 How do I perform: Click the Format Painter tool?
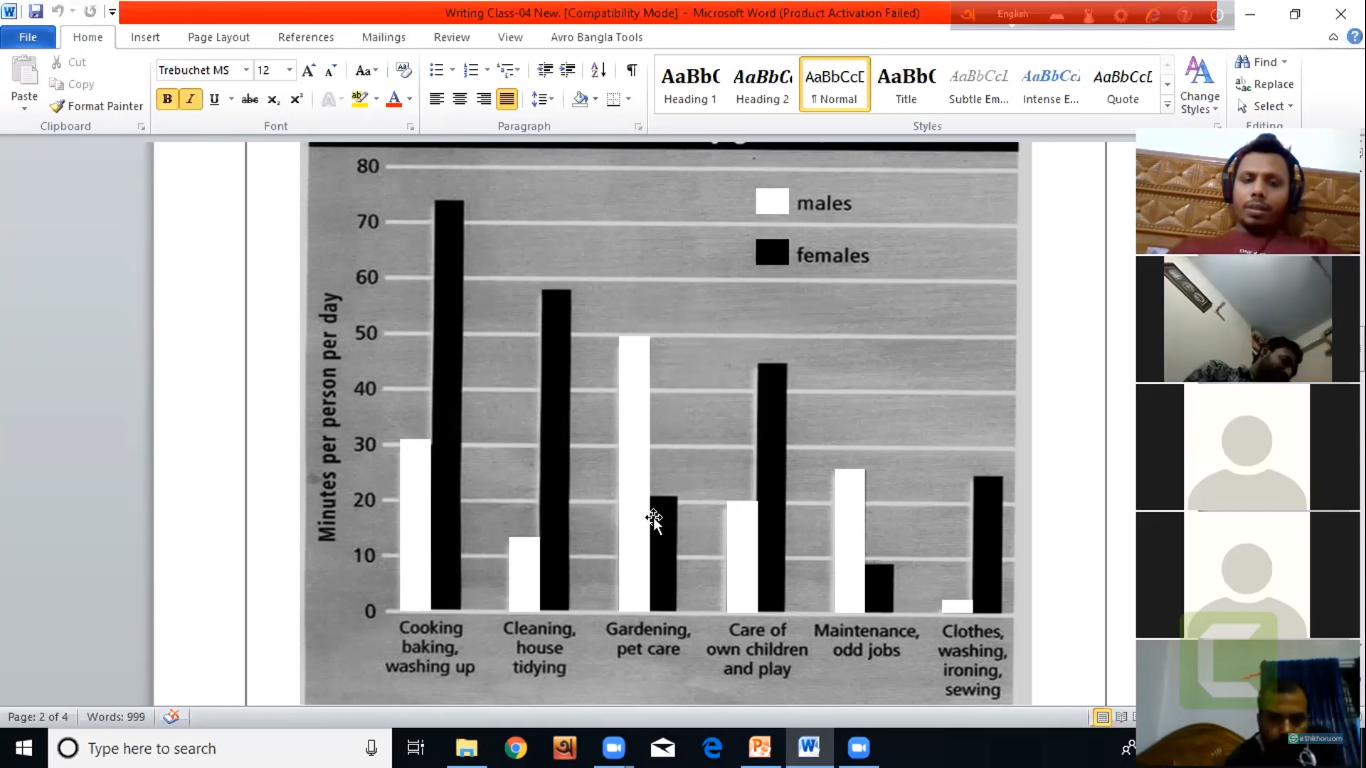[96, 106]
